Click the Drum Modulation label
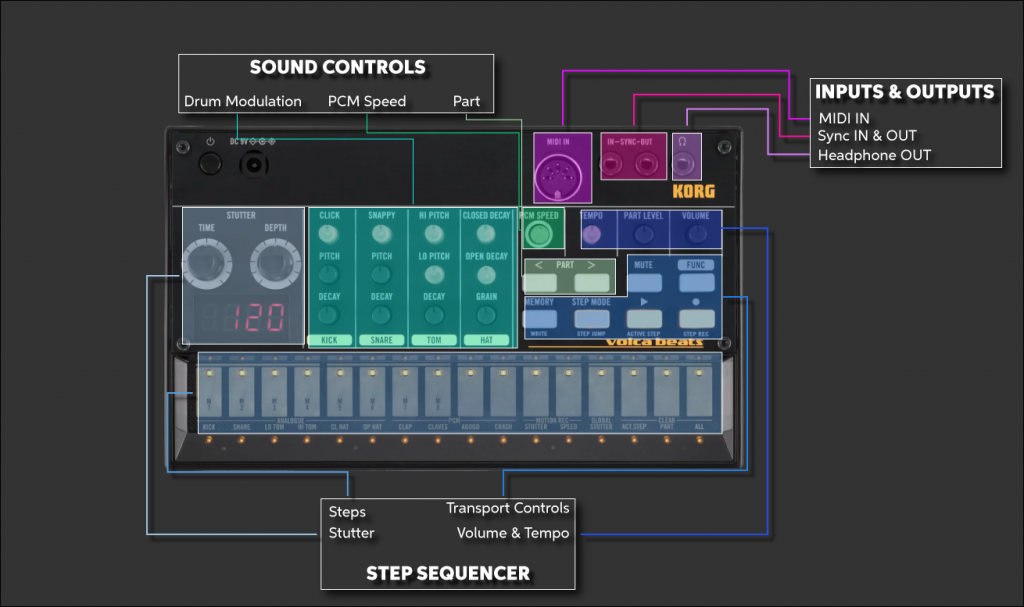Viewport: 1024px width, 607px height. click(243, 101)
